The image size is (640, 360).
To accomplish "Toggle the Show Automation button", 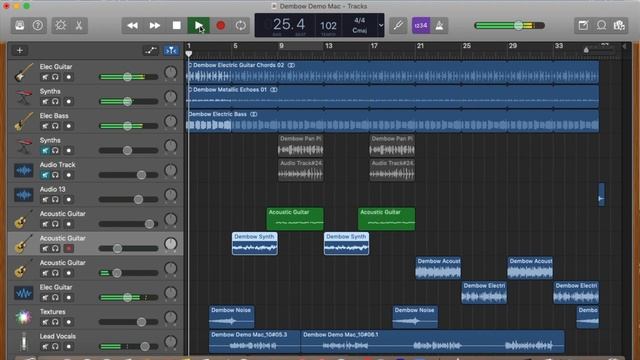I will point(151,51).
